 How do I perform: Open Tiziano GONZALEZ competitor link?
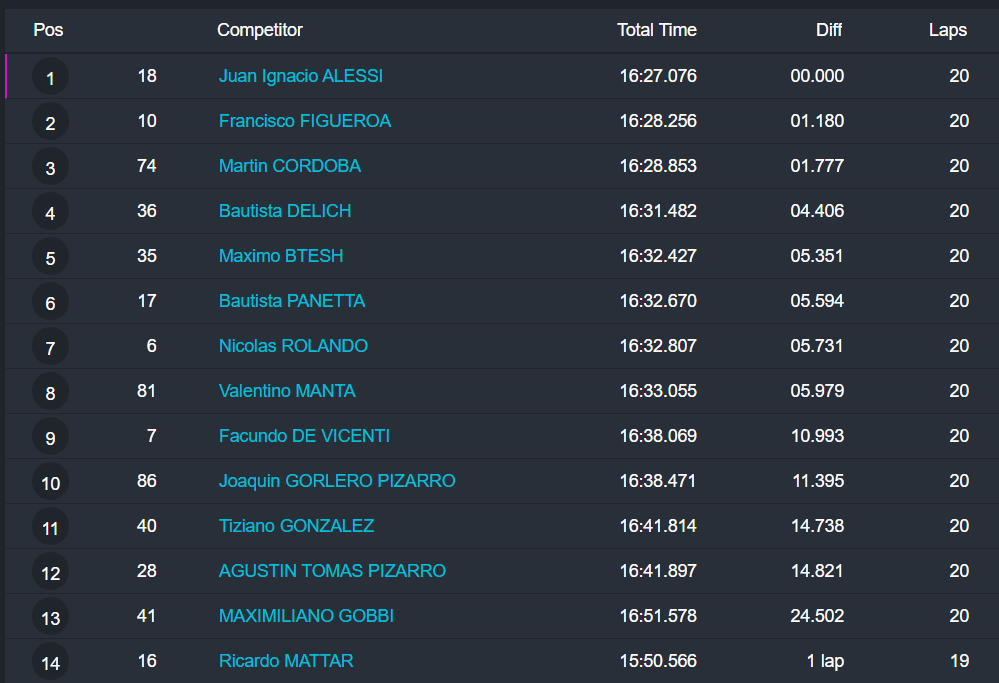click(296, 526)
